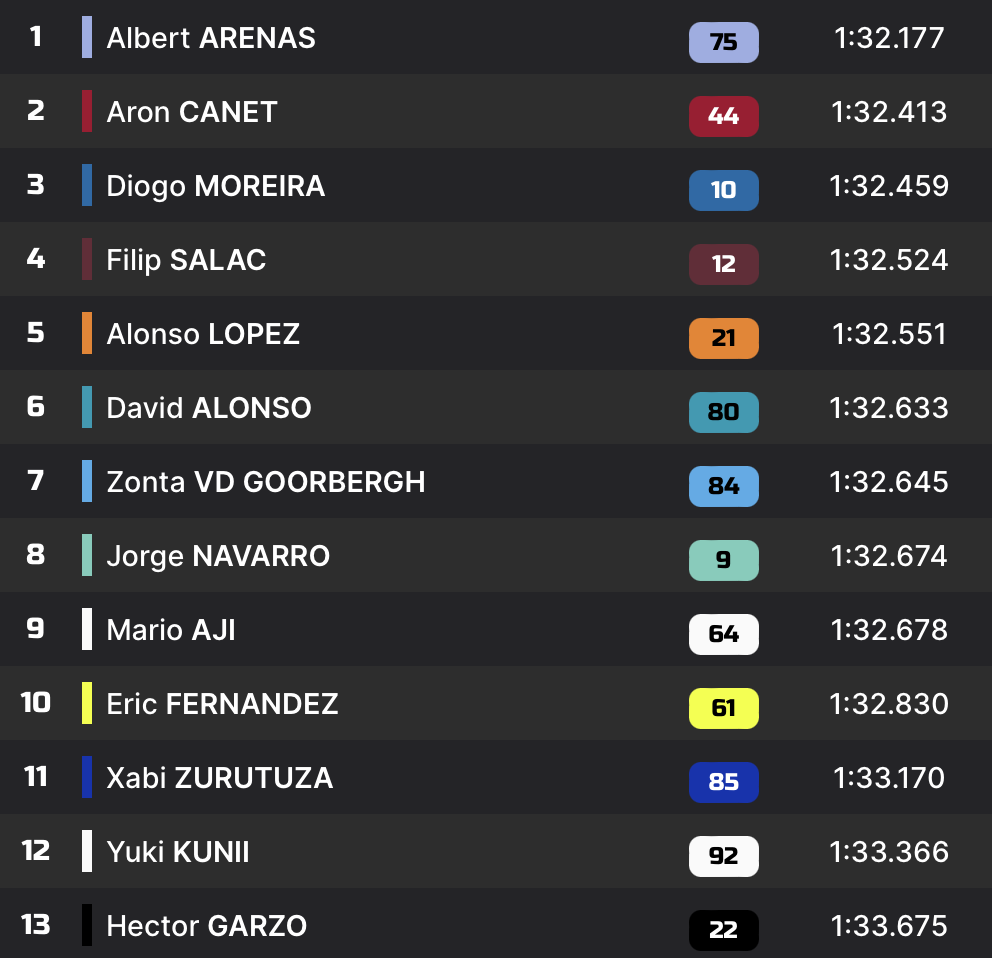Click the yellow color bar beside Eric Fernandez
The height and width of the screenshot is (958, 992).
tap(87, 703)
